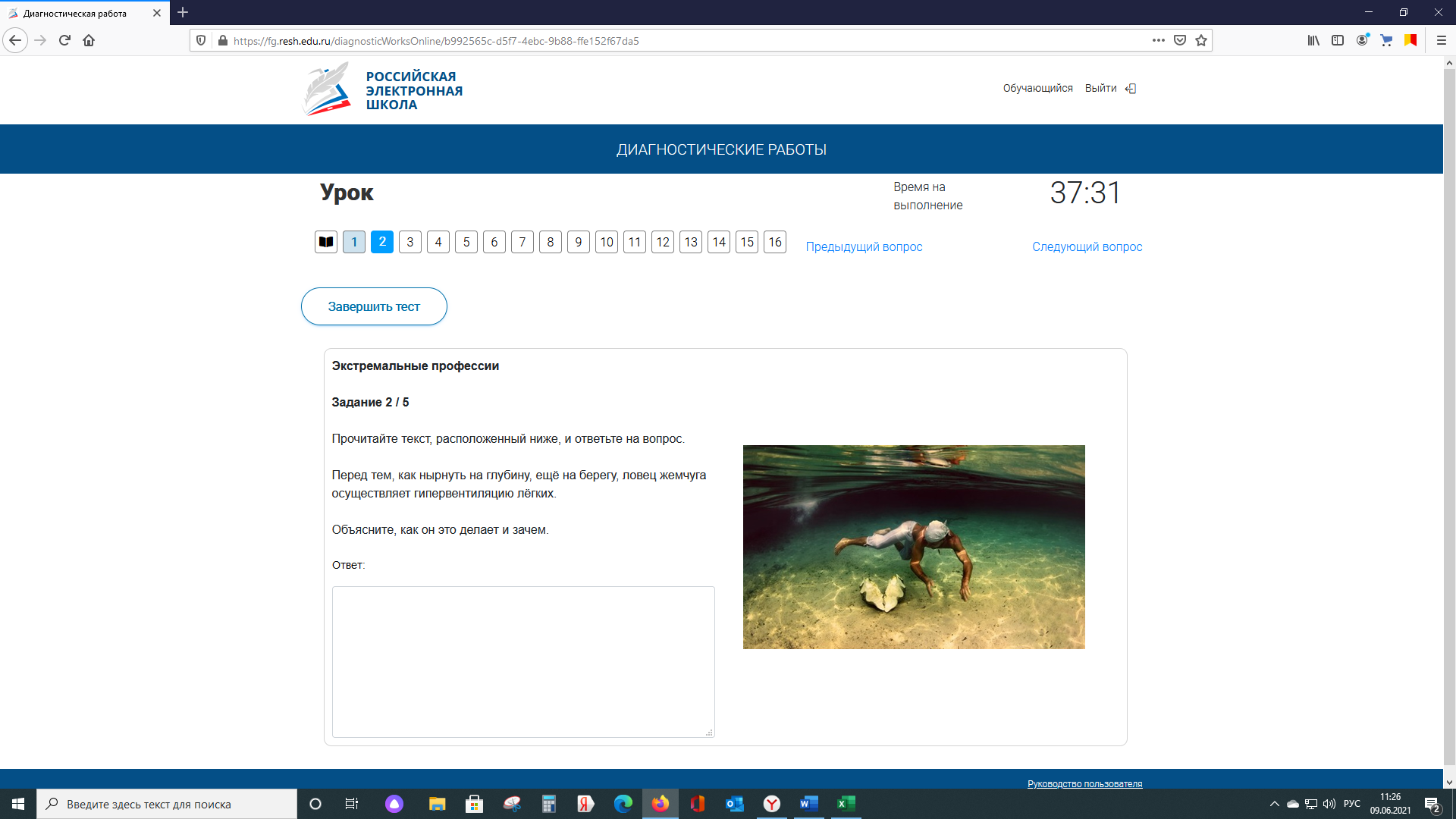Open the tracking protection shield panel

201,40
